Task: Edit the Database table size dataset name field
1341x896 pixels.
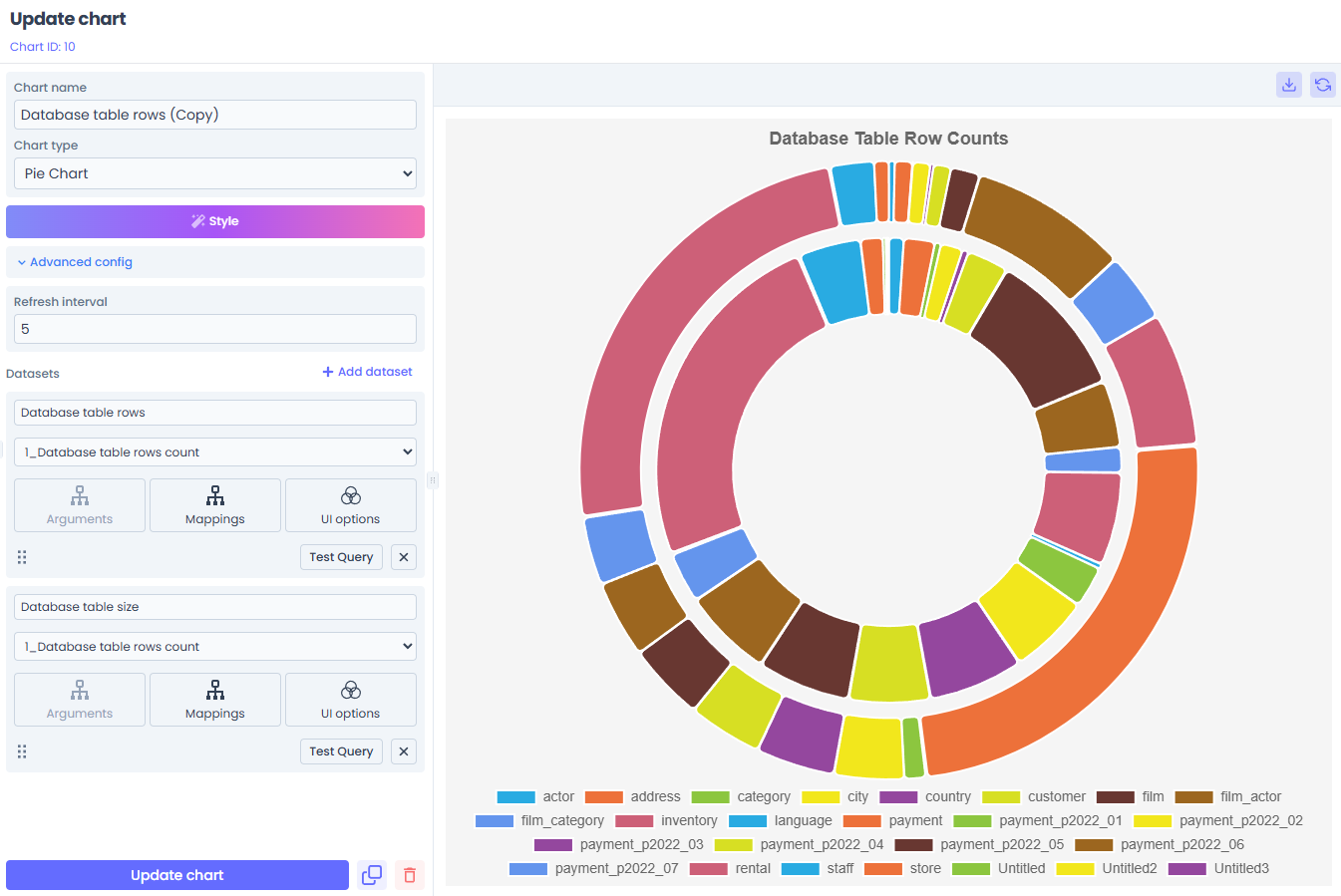Action: (x=215, y=607)
